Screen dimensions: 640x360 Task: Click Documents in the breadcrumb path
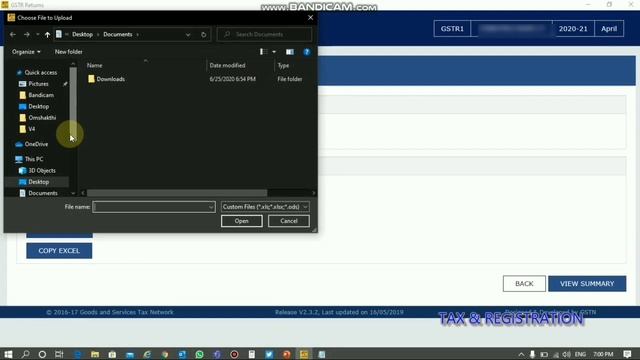[x=118, y=35]
